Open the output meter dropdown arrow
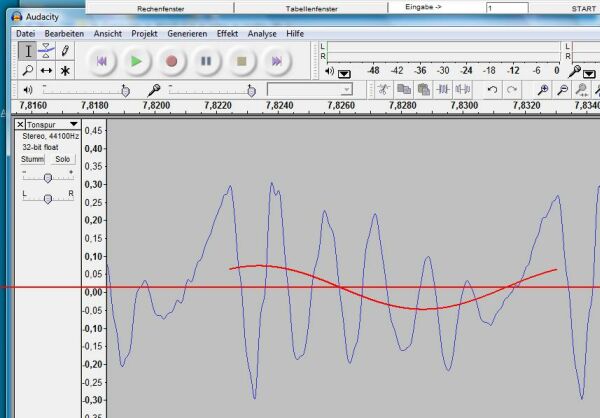Viewport: 600px width, 418px height. click(x=345, y=73)
